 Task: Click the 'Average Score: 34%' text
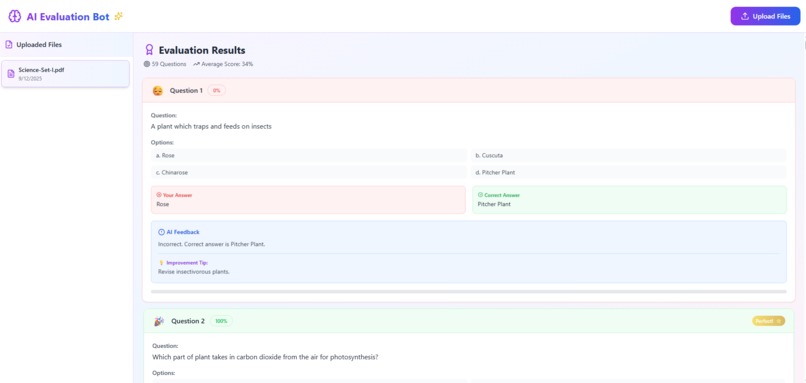tap(227, 64)
